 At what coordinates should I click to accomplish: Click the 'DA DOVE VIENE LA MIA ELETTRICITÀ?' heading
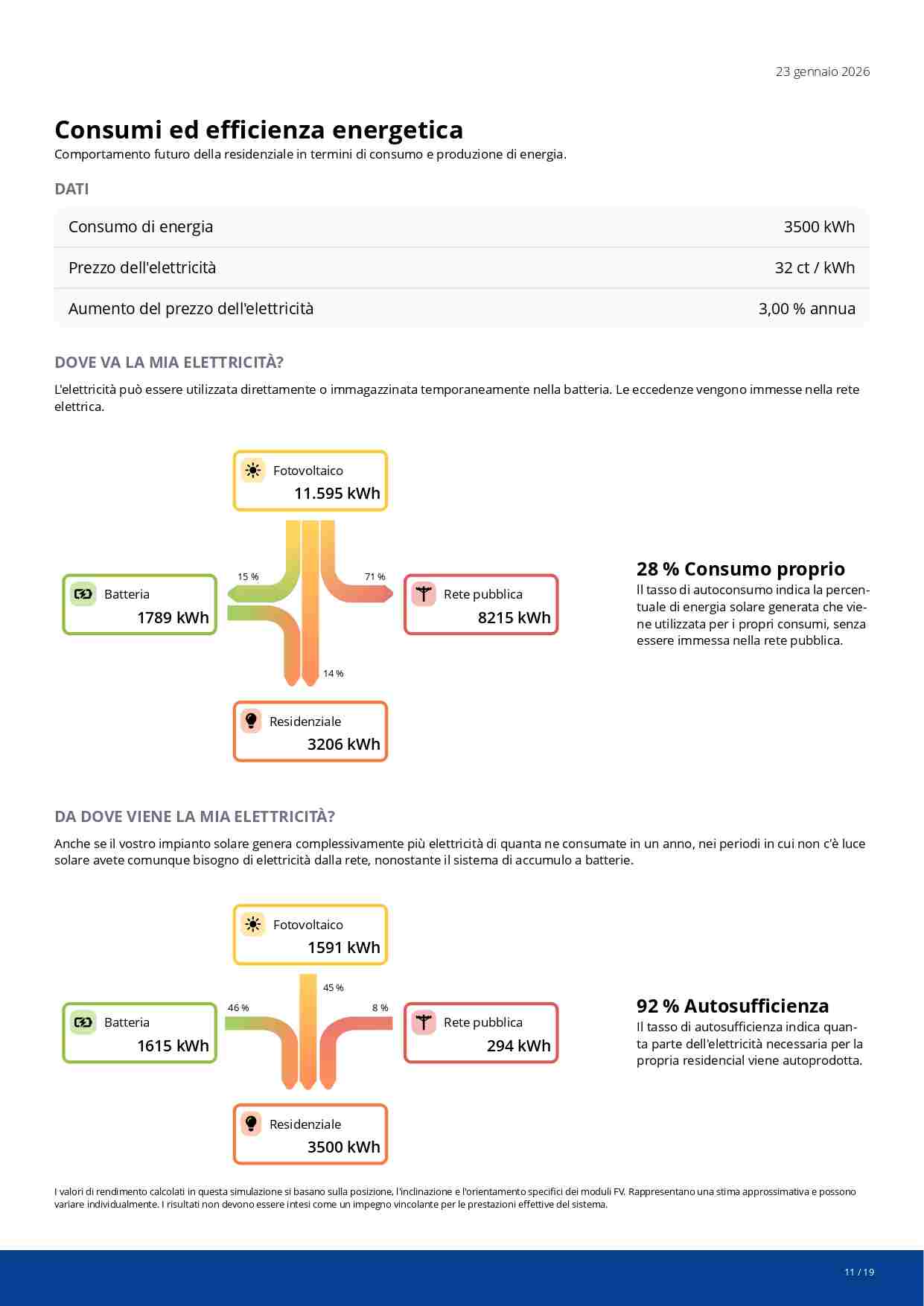[194, 817]
